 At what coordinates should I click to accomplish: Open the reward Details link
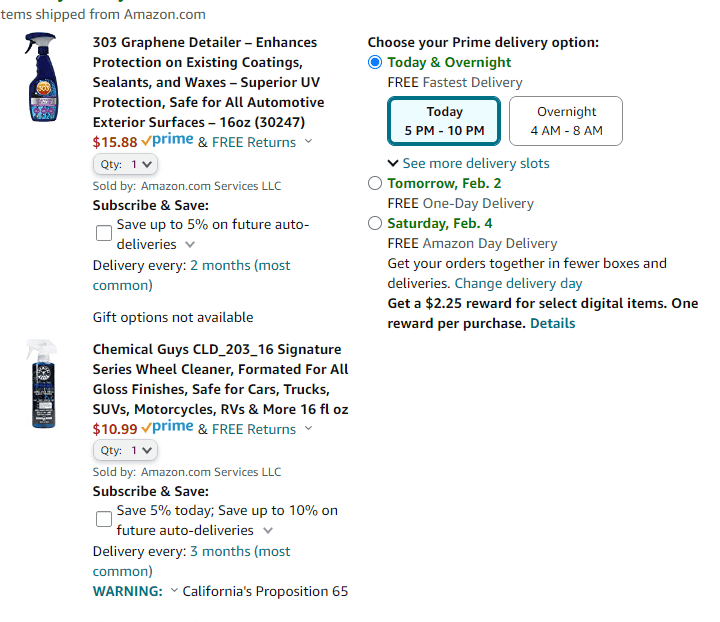552,323
